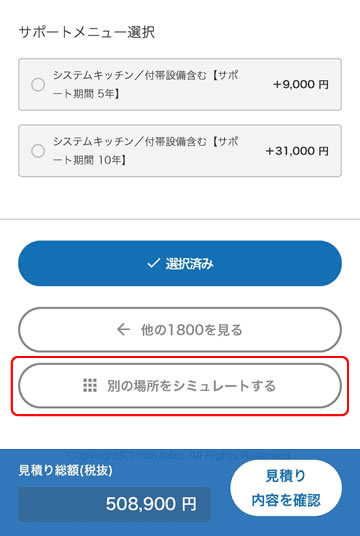Click the 見積り総額(税抜) label

click(65, 471)
